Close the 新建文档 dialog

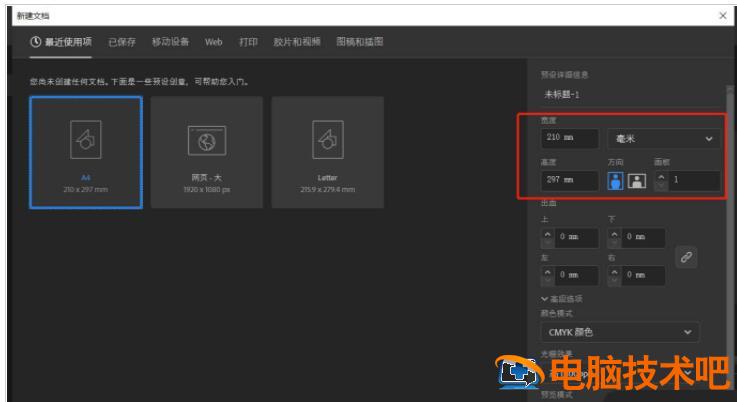723,16
